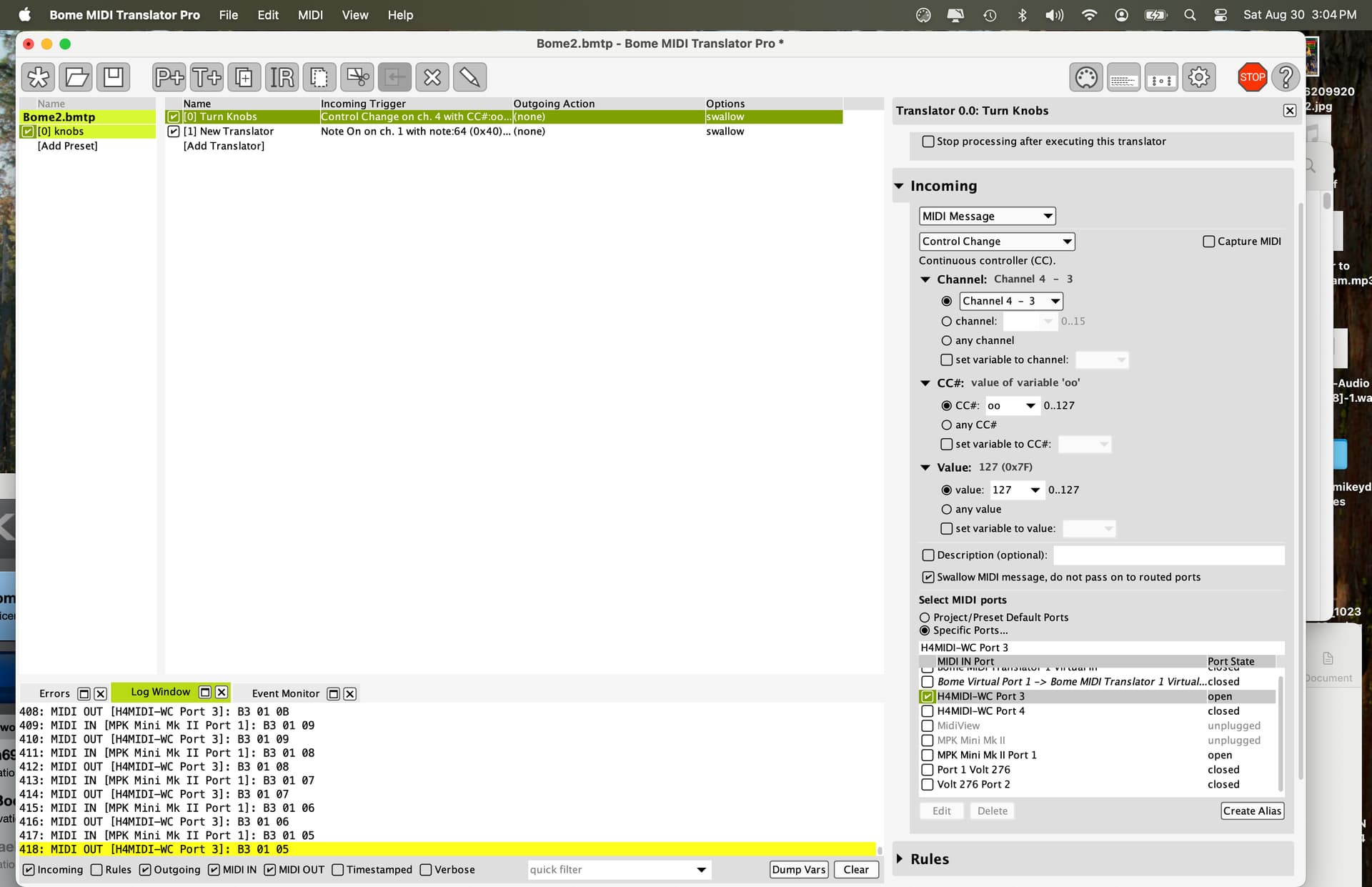Check the MPK Mini Mk II Port 1 box
Image resolution: width=1372 pixels, height=887 pixels.
coord(928,755)
